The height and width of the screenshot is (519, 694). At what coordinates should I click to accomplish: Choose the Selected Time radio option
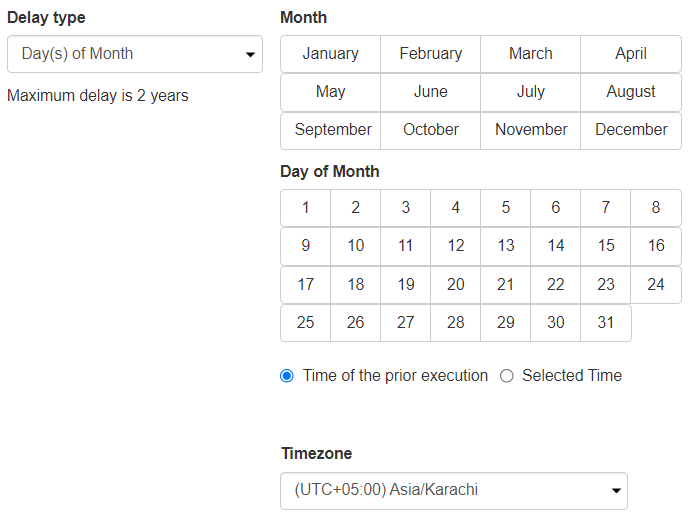pos(507,376)
